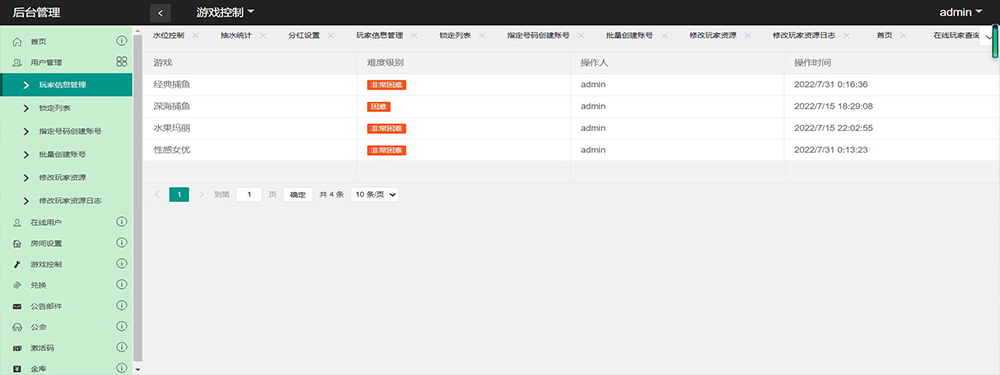Click the 难度级别 column header
Screen dimensions: 1000x375
(464, 63)
